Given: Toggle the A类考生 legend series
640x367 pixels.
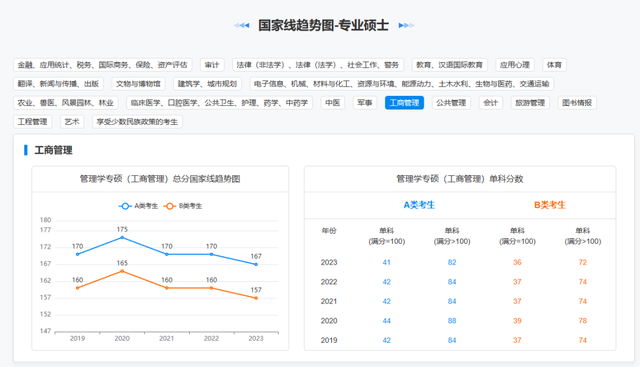Looking at the screenshot, I should (x=138, y=206).
